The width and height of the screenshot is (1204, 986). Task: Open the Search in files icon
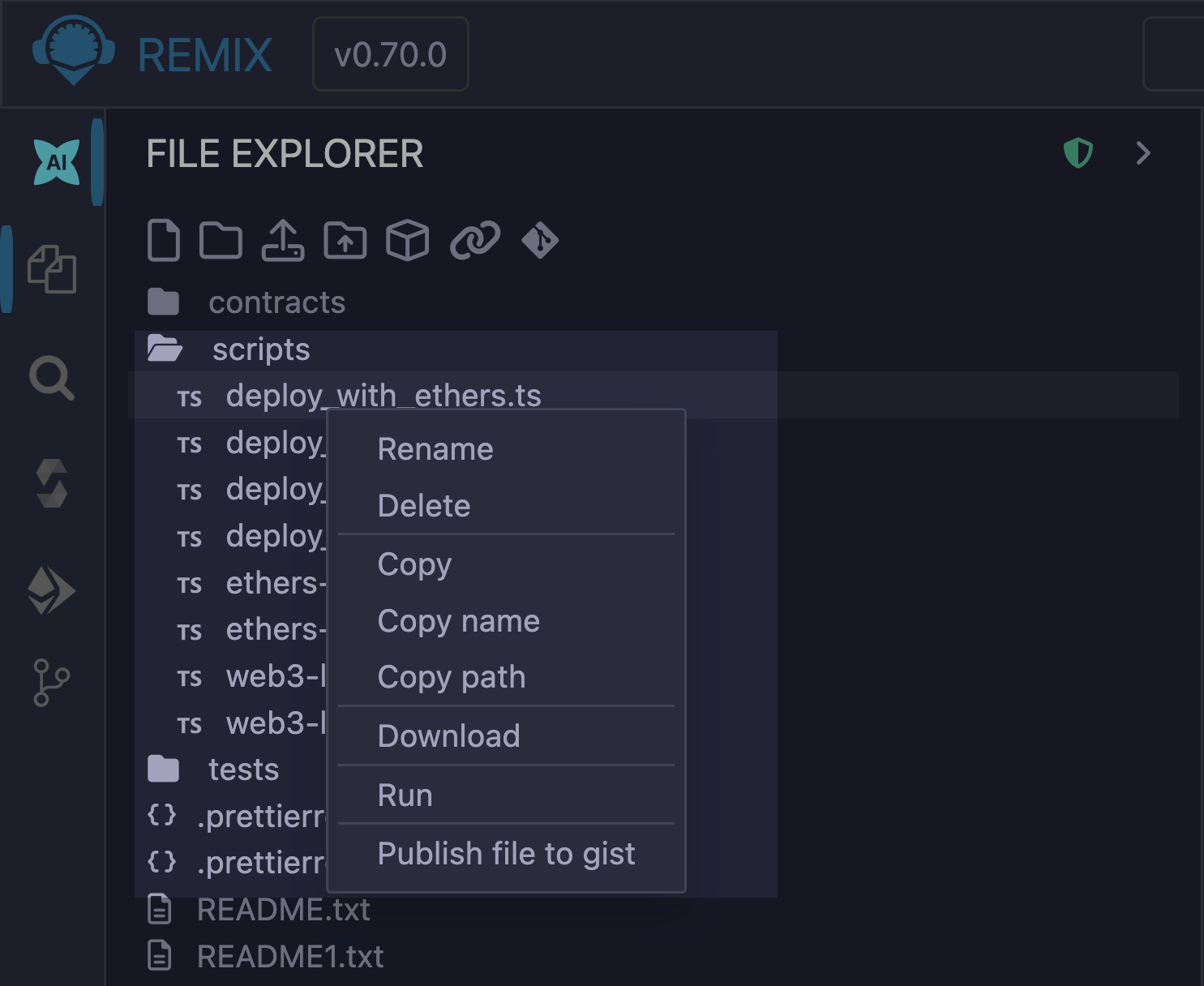[x=52, y=377]
